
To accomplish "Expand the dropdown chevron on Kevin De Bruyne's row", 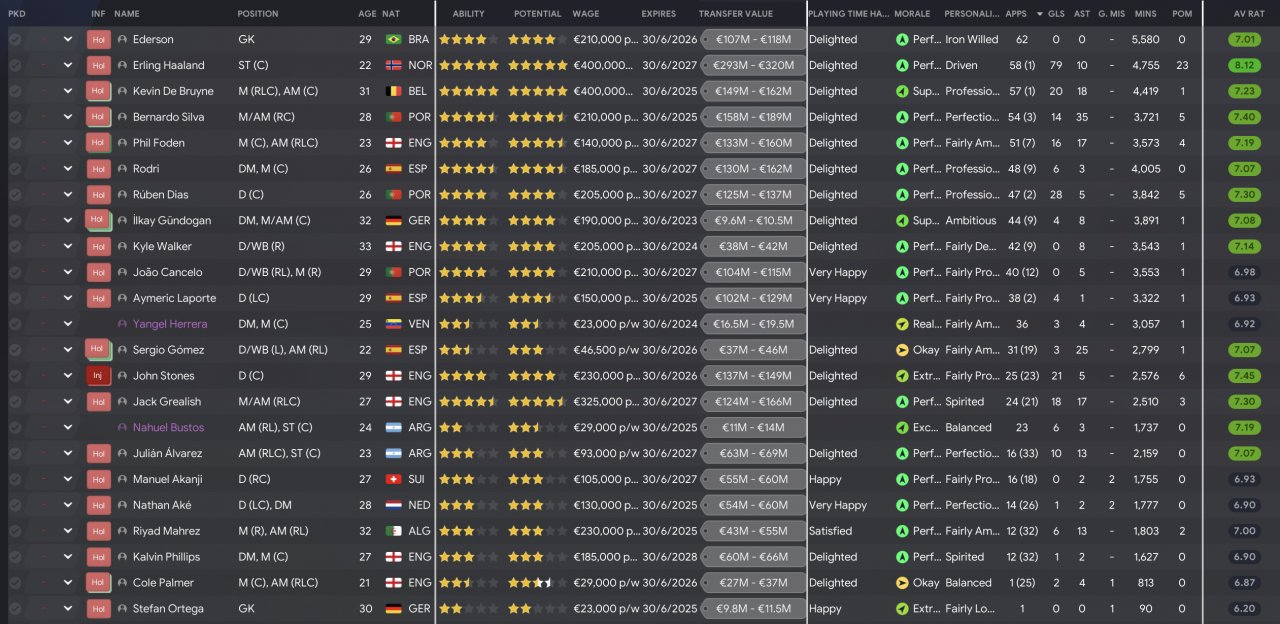I will pyautogui.click(x=68, y=91).
